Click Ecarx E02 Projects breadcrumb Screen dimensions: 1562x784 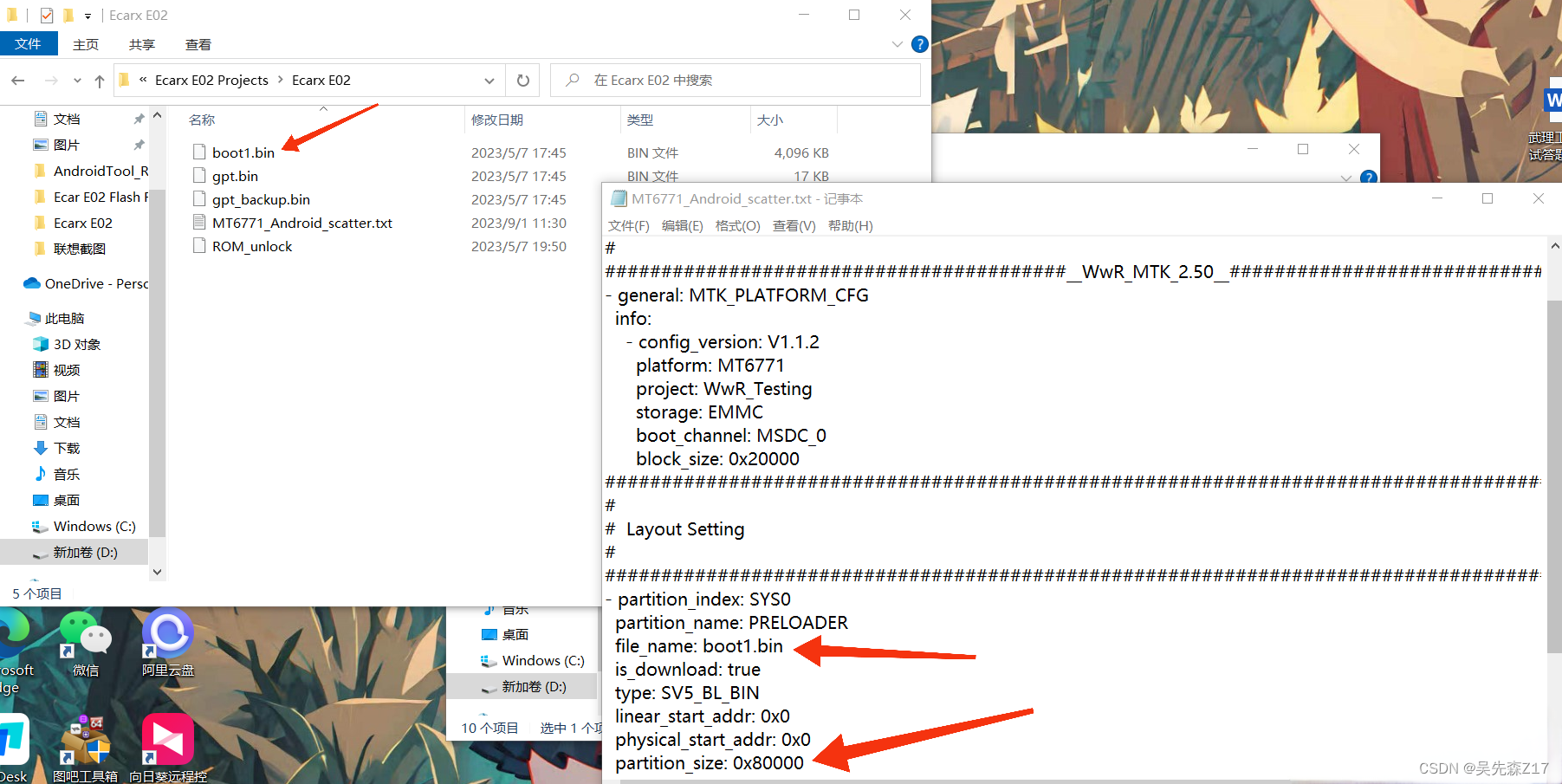211,81
